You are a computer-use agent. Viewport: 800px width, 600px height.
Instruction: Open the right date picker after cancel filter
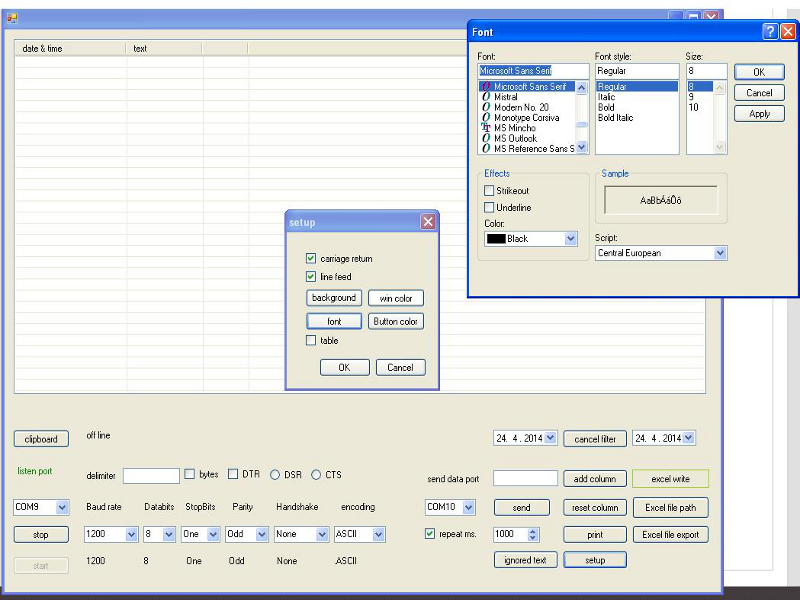[688, 438]
